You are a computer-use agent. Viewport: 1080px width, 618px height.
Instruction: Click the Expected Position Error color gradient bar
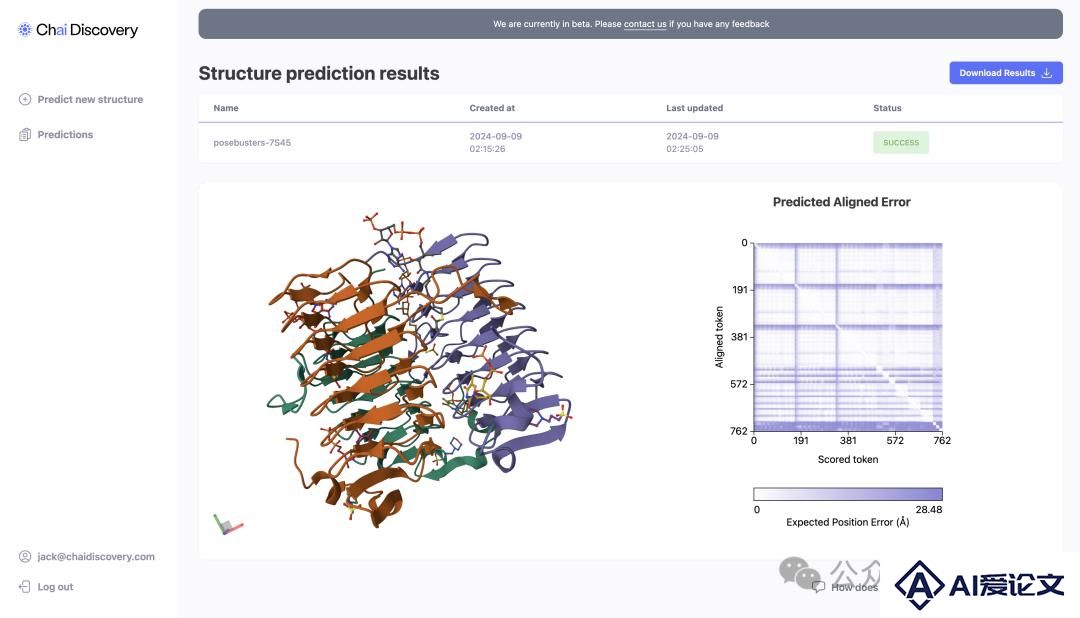848,494
